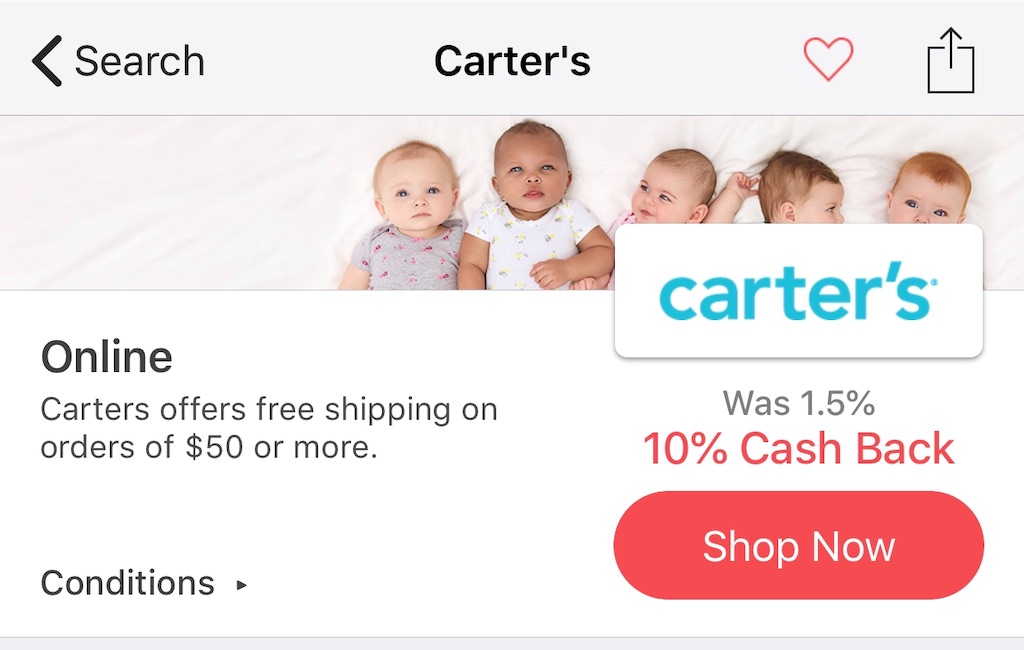Tap the Conditions label

click(127, 583)
